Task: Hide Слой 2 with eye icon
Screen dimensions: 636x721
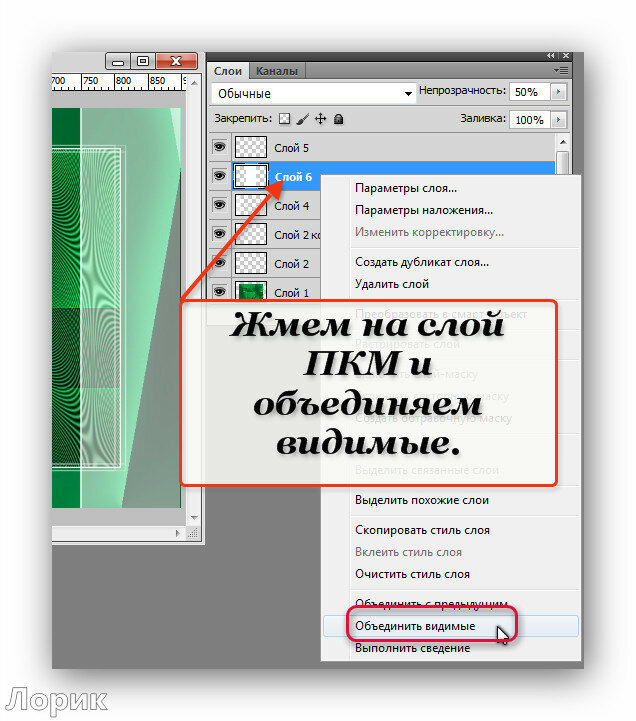Action: point(219,263)
